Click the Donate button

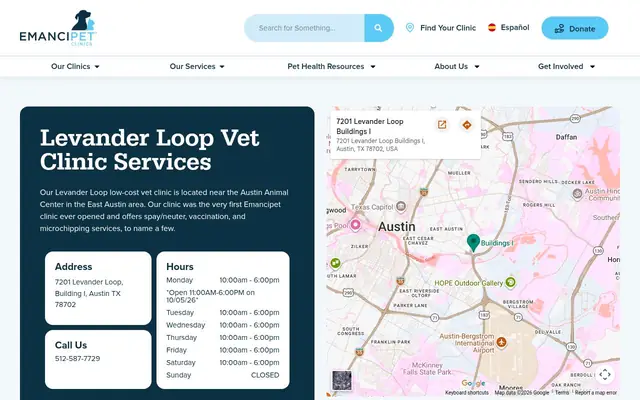(575, 28)
